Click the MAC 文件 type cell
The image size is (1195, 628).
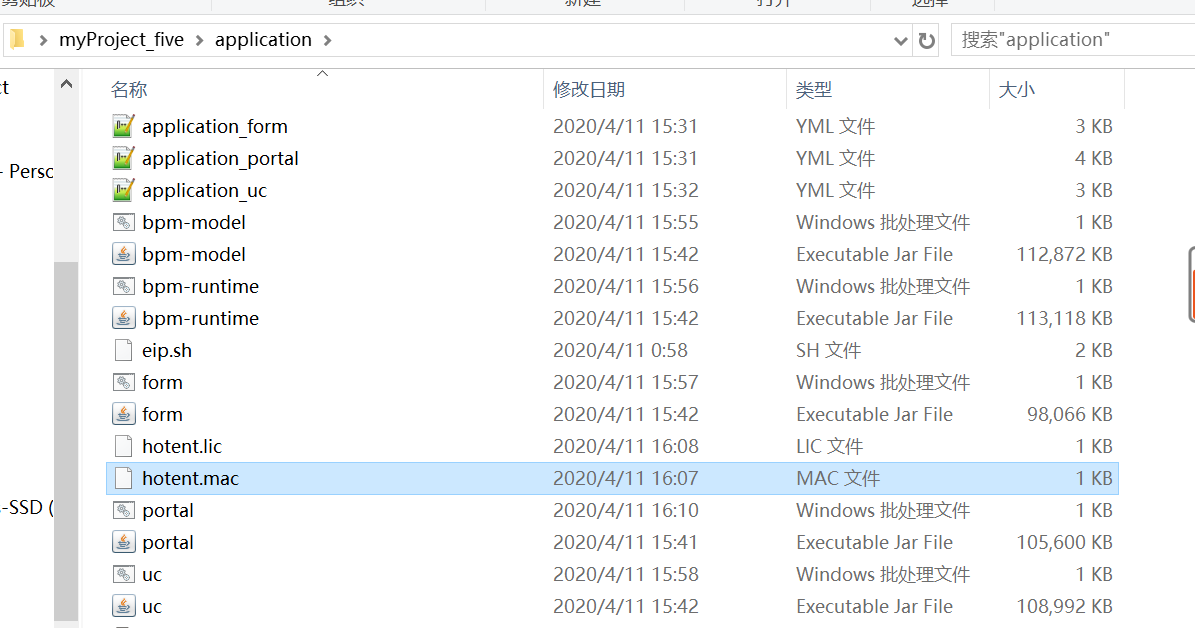[838, 479]
